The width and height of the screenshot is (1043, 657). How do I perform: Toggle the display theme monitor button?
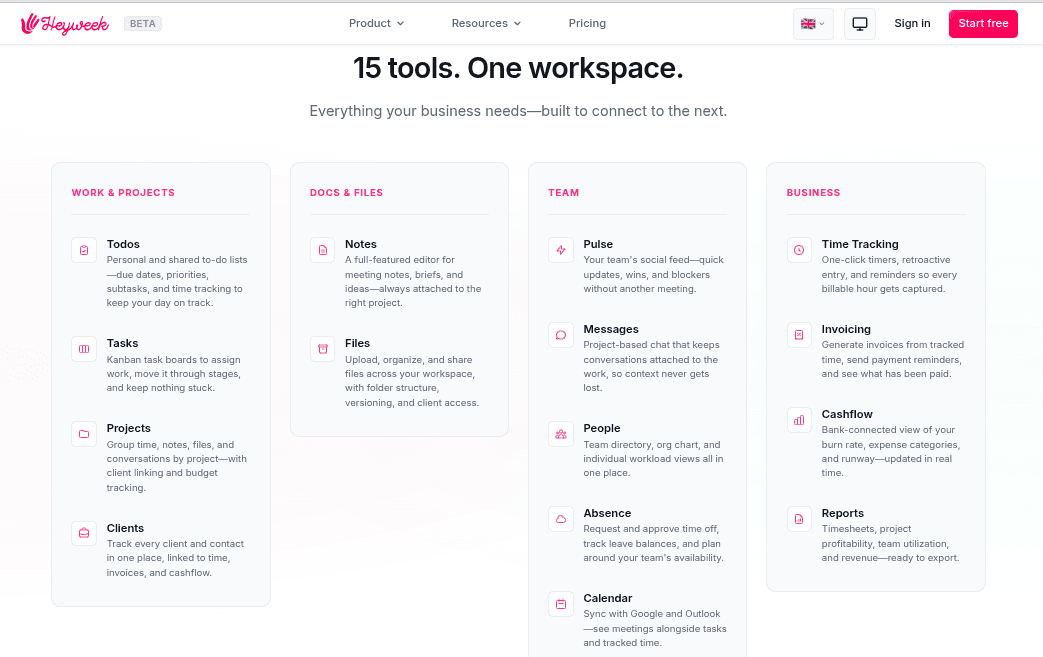click(859, 24)
